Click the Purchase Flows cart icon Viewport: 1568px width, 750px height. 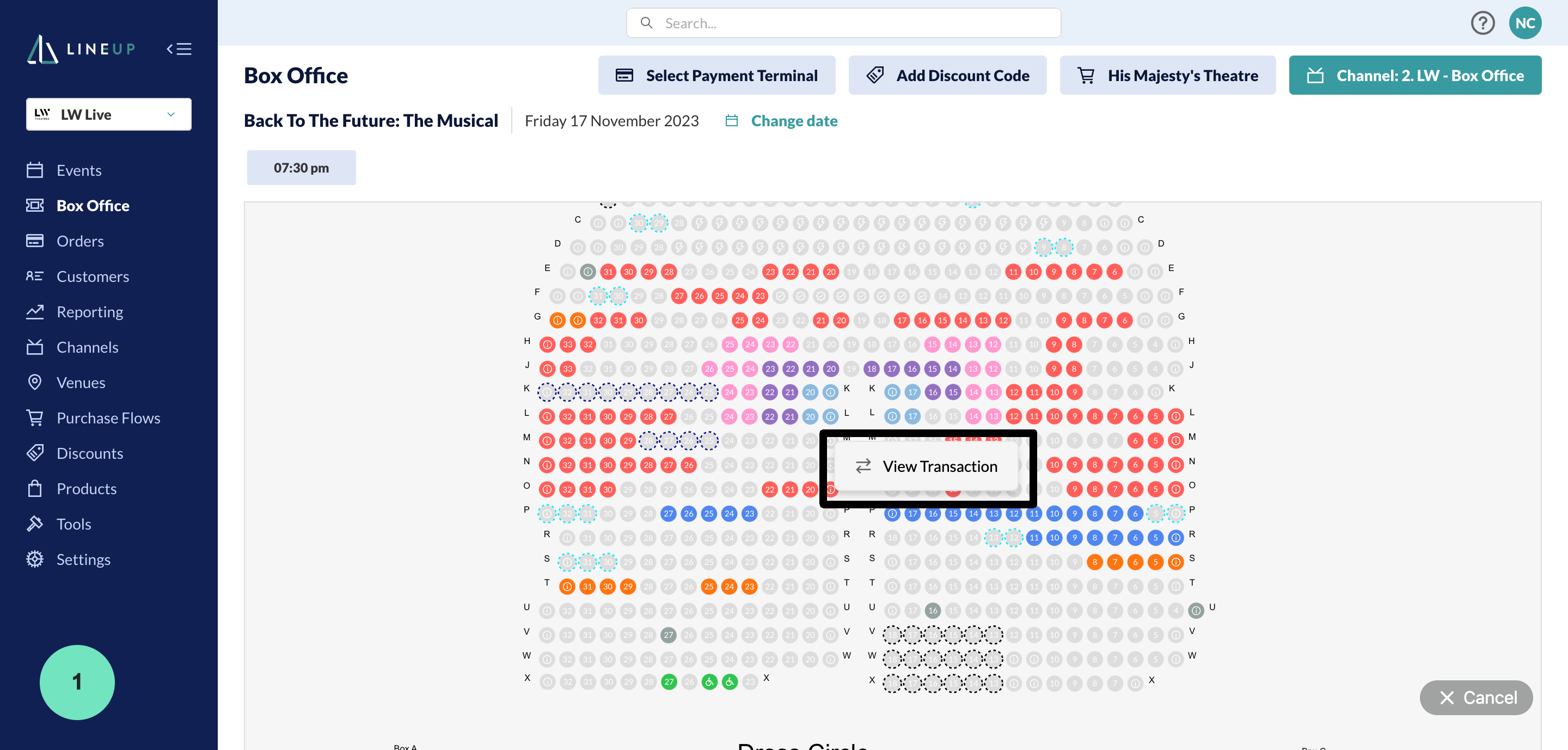tap(35, 417)
